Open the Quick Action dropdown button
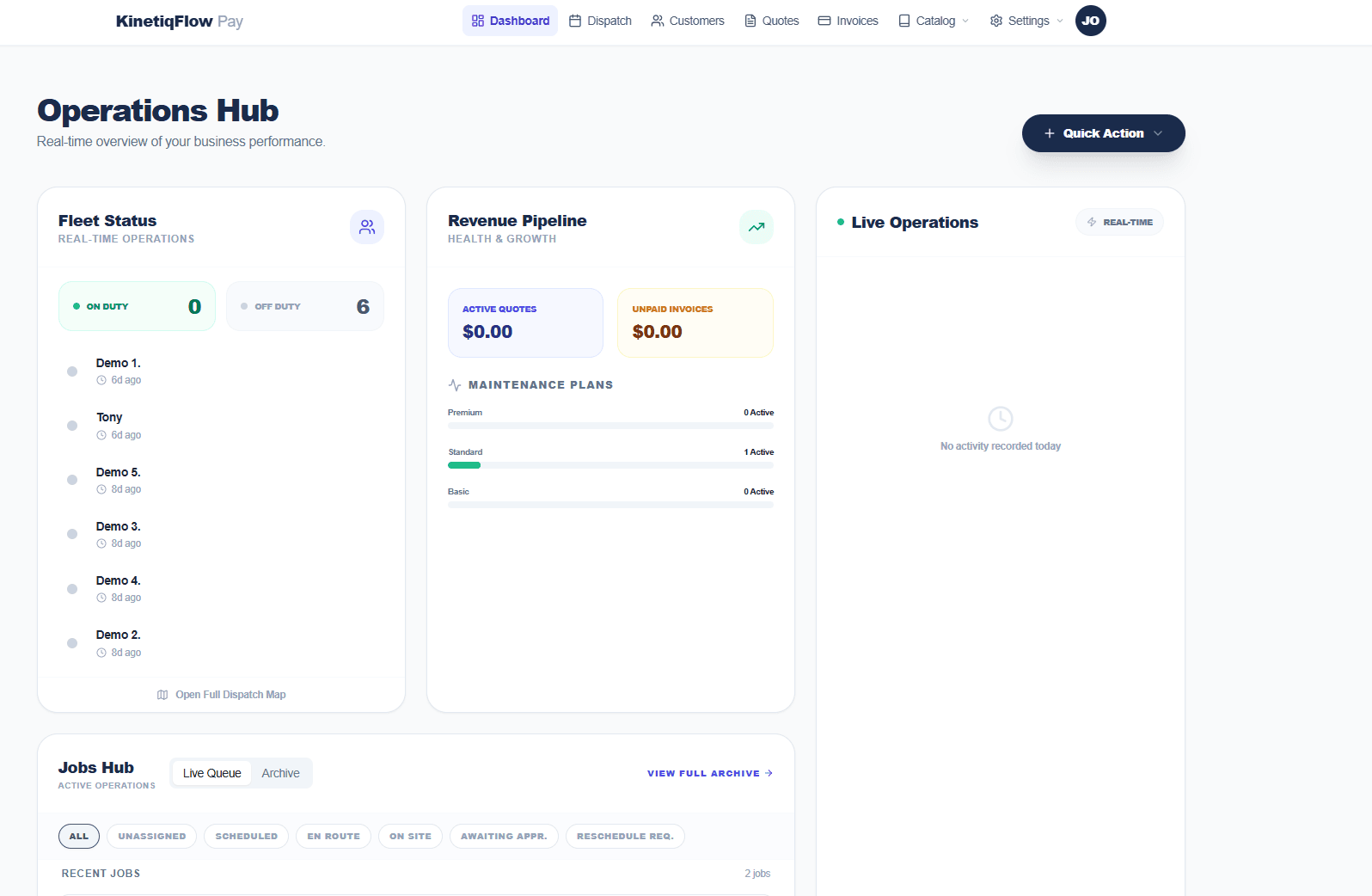The height and width of the screenshot is (896, 1372). [x=1103, y=133]
